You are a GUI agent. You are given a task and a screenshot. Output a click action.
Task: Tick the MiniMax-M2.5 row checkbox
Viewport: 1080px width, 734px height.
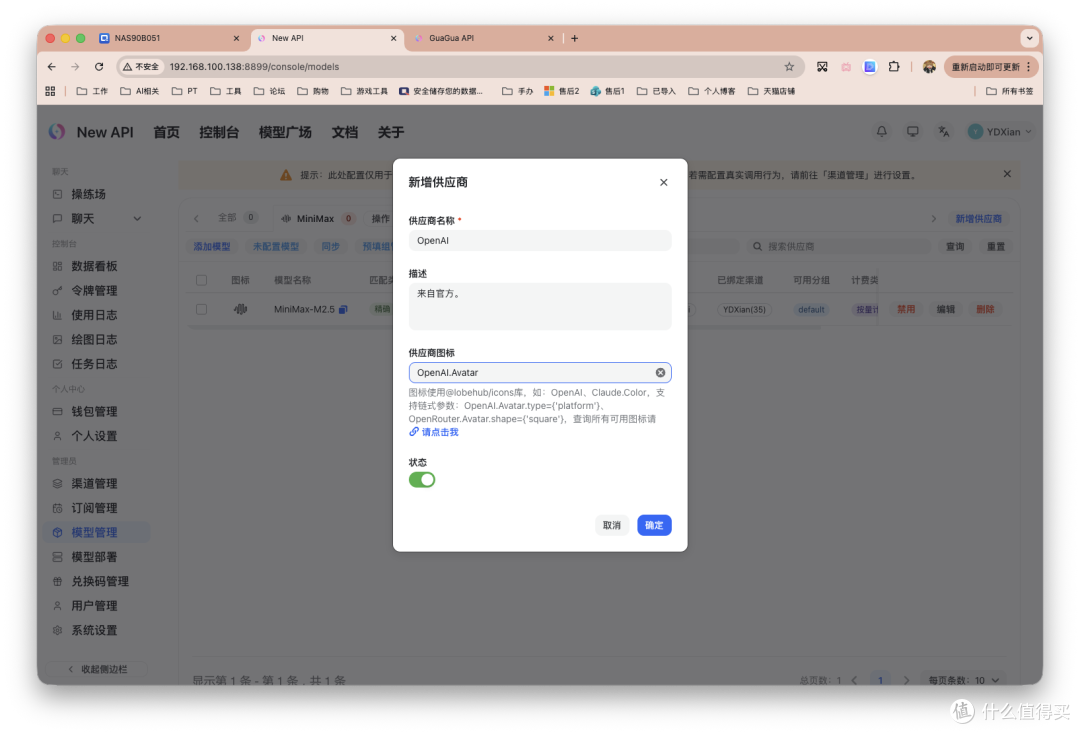[x=201, y=309]
